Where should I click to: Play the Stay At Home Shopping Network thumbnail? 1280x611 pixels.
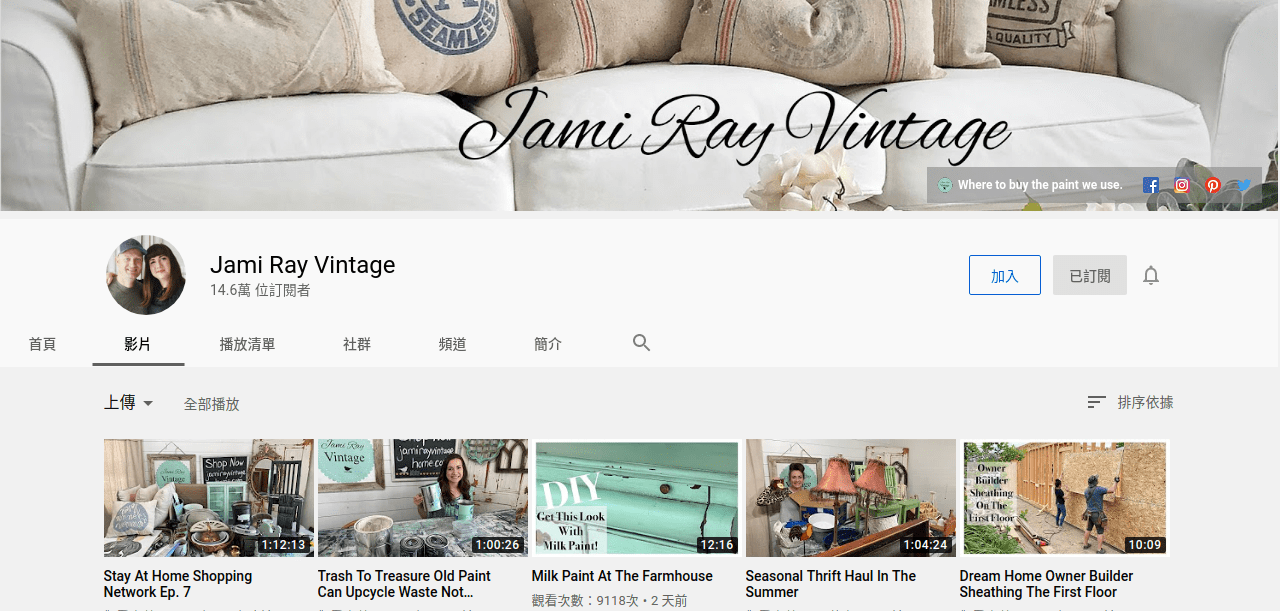[x=209, y=498]
